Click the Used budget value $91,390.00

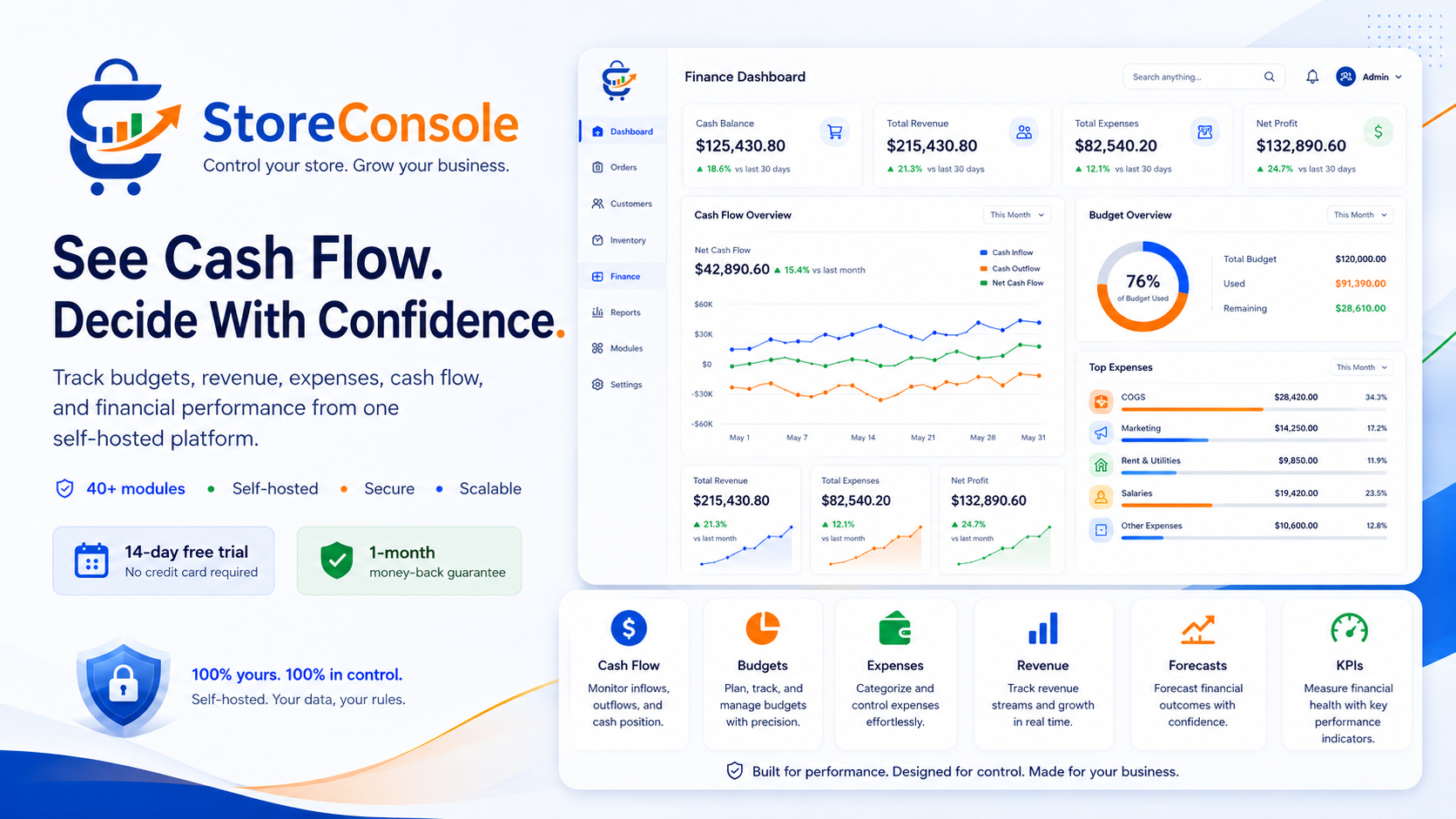(1360, 284)
